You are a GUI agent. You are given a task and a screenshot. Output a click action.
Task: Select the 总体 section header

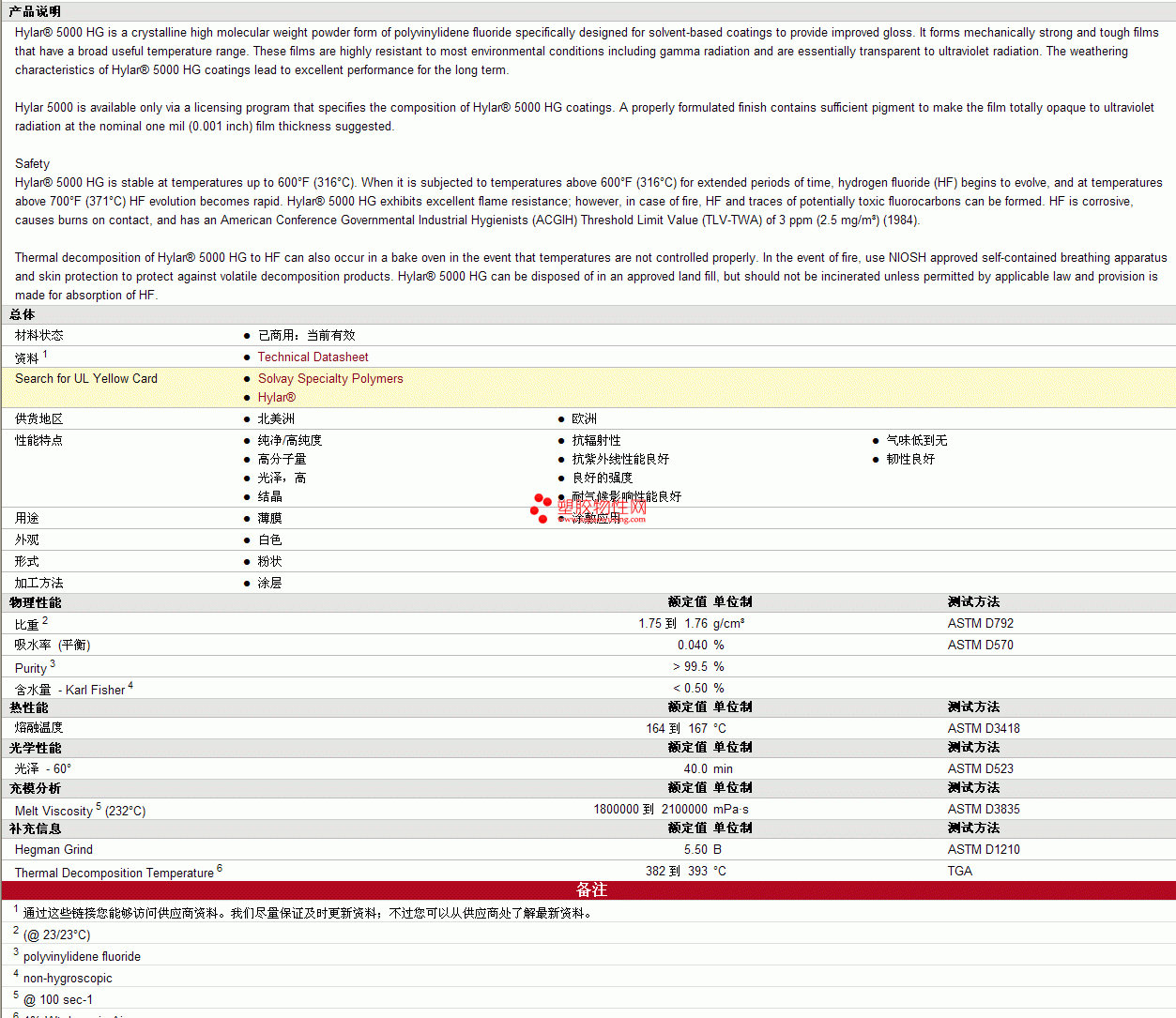click(23, 314)
